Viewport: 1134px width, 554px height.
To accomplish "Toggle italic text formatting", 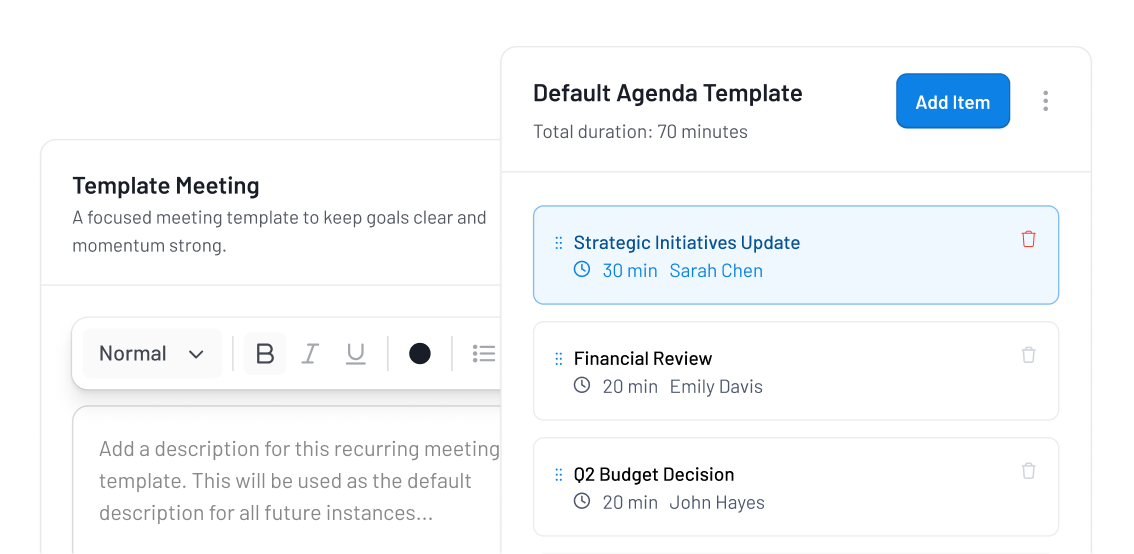I will (310, 354).
